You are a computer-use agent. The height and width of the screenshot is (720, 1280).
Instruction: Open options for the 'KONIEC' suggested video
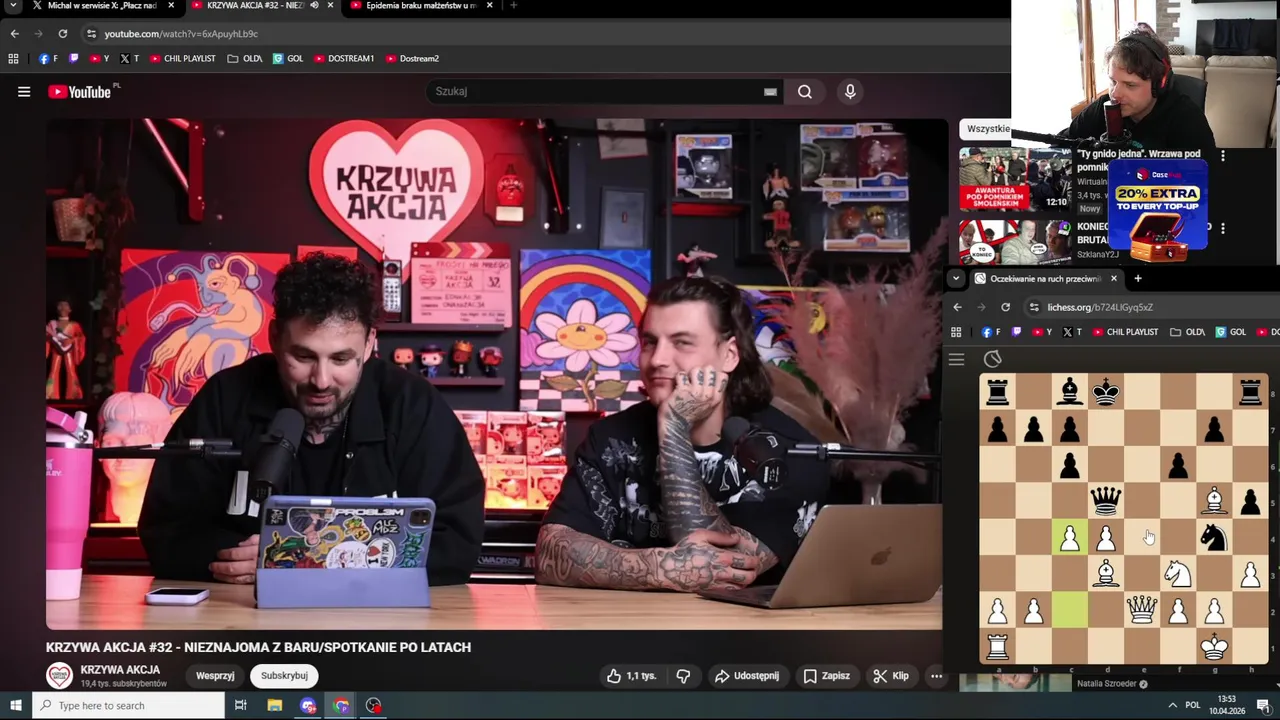1222,228
